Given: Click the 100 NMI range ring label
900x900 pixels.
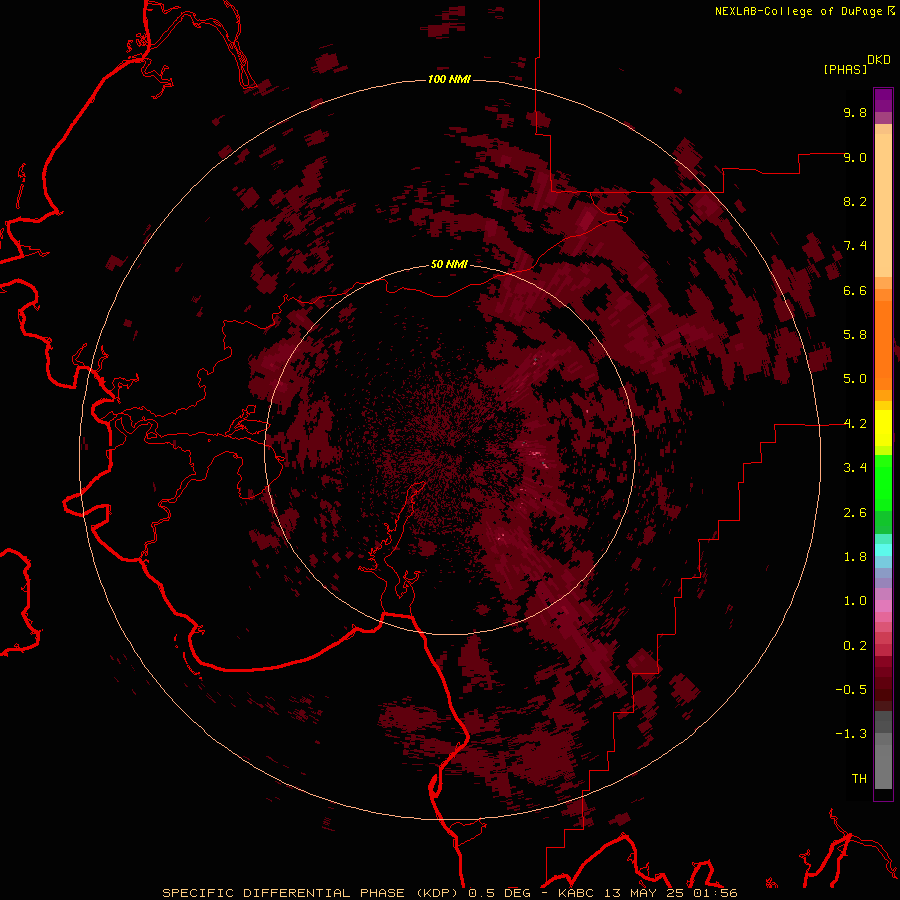Looking at the screenshot, I should point(449,79).
